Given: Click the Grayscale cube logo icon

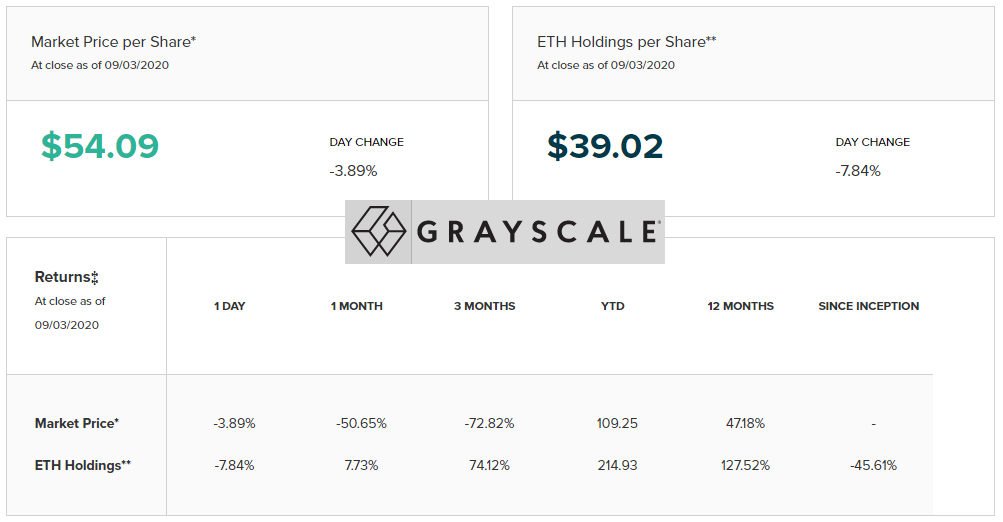Looking at the screenshot, I should click(x=379, y=231).
